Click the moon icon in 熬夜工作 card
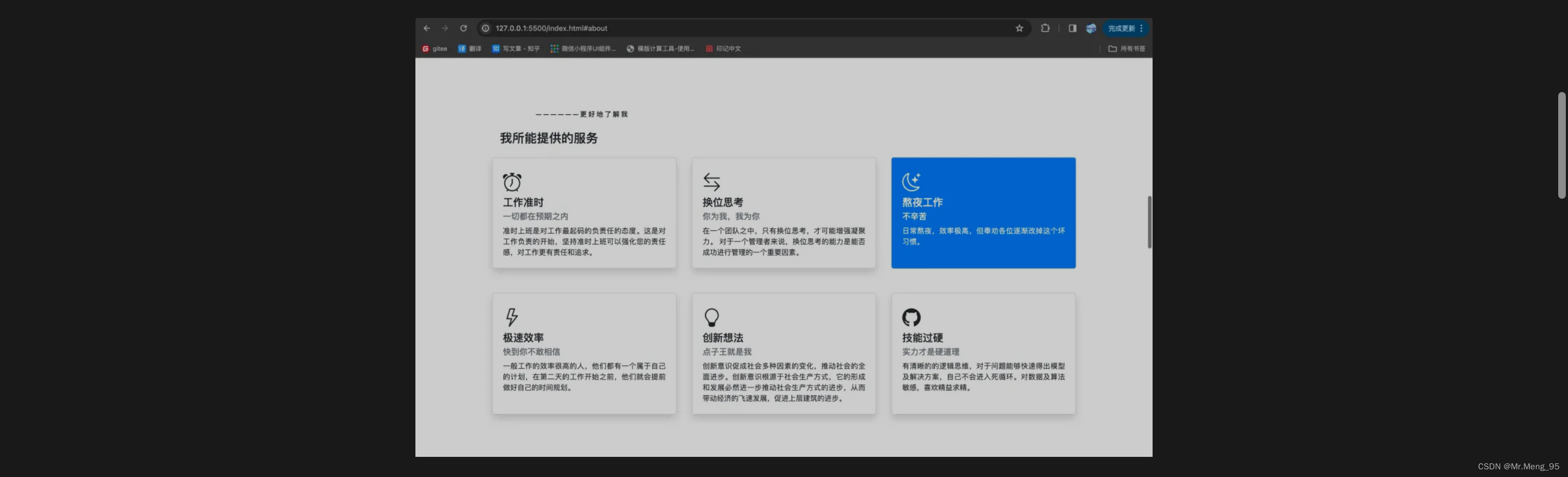Screen dimensions: 1568x477 point(911,181)
